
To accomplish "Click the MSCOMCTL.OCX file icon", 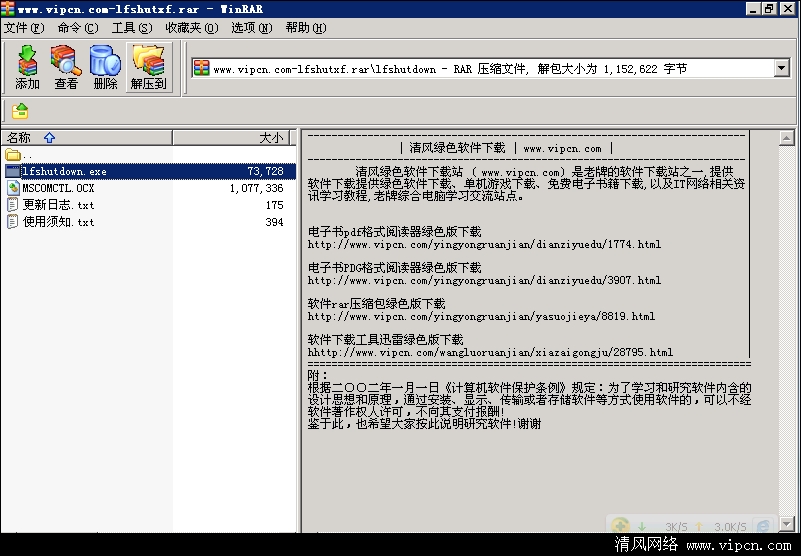I will click(13, 188).
